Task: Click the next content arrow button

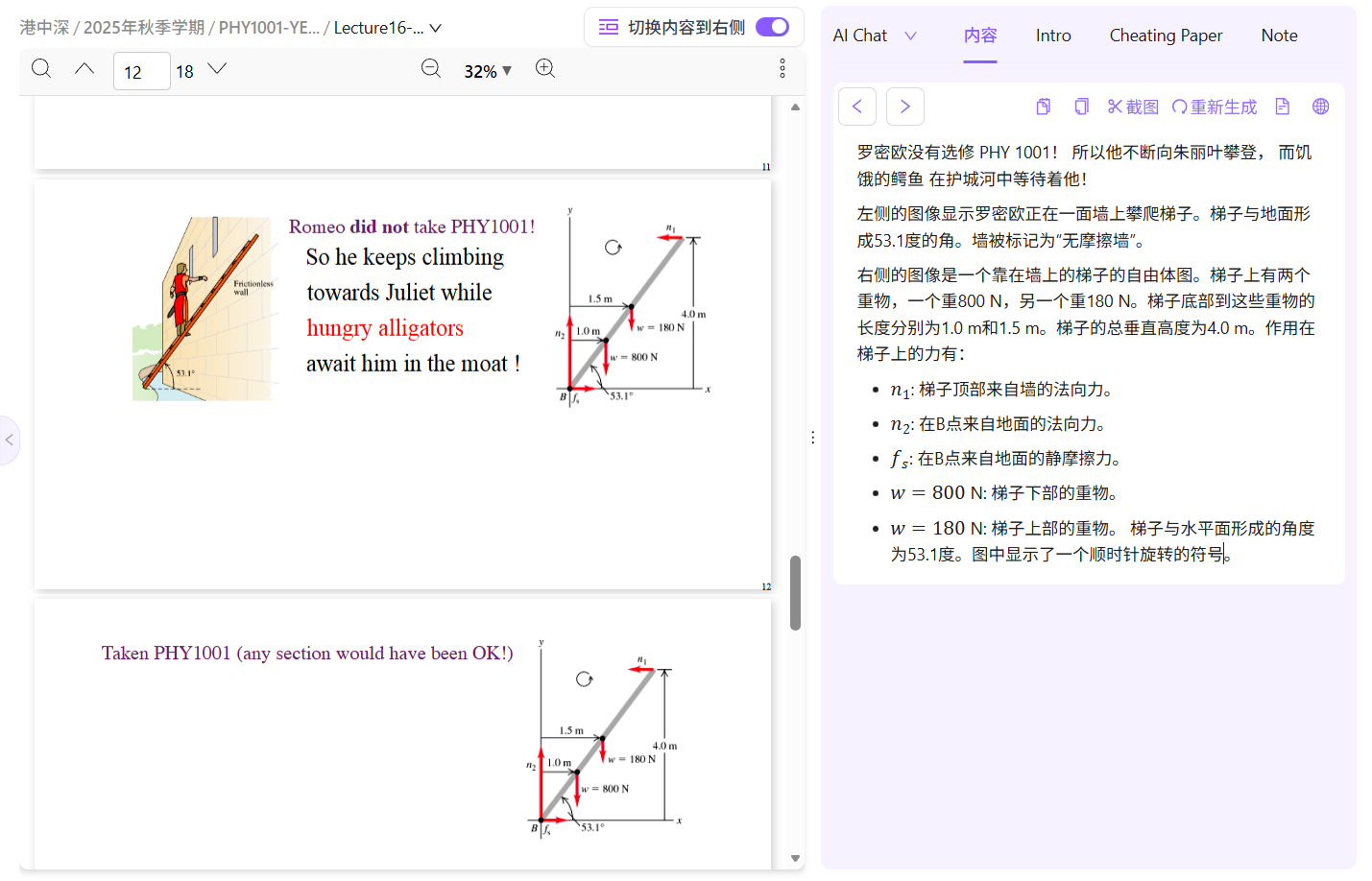Action: pyautogui.click(x=904, y=107)
